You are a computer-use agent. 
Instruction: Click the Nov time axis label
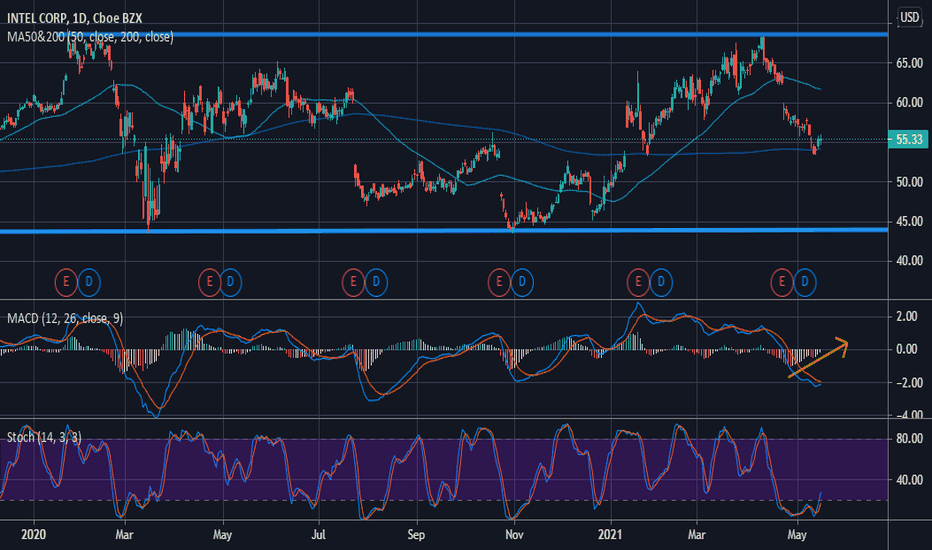pyautogui.click(x=514, y=534)
